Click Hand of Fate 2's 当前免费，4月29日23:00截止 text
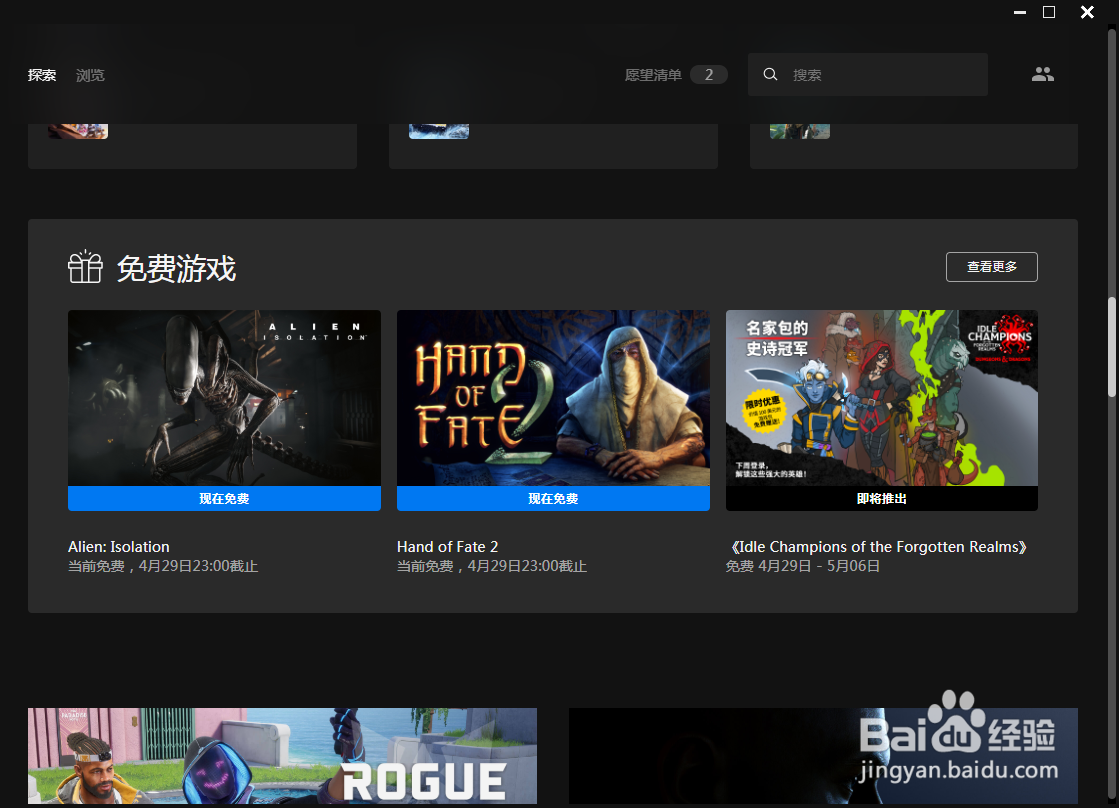Viewport: 1119px width, 808px height. [x=492, y=566]
